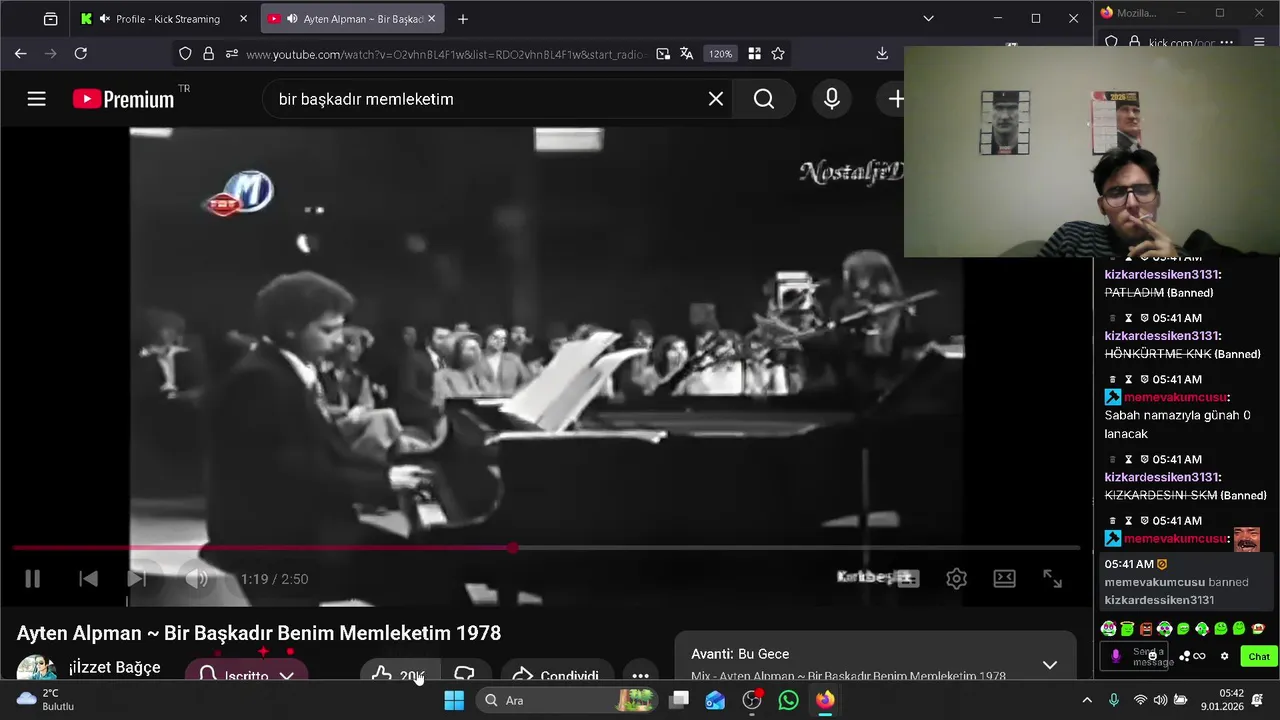The image size is (1280, 720).
Task: View site security padlock info
Action: pos(208,54)
